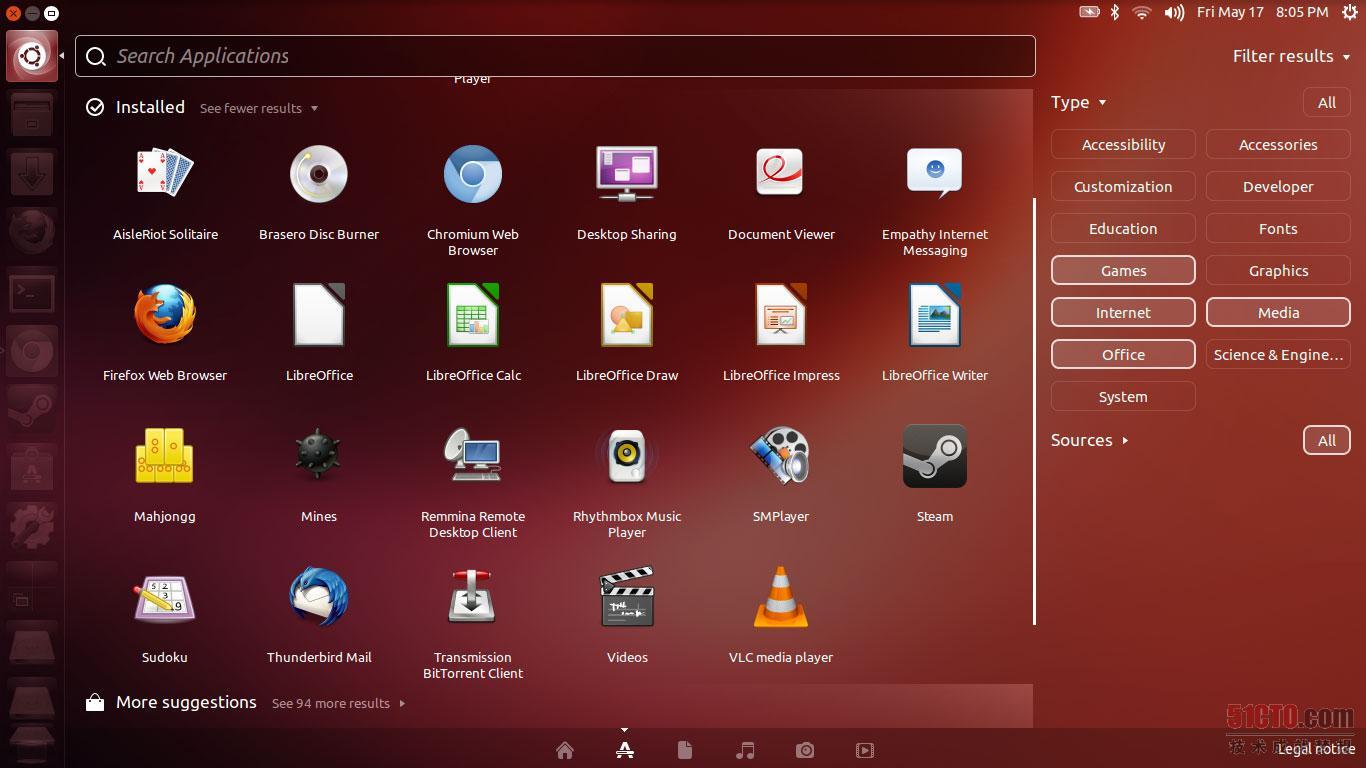Launch Document Viewer
The image size is (1366, 768).
781,174
